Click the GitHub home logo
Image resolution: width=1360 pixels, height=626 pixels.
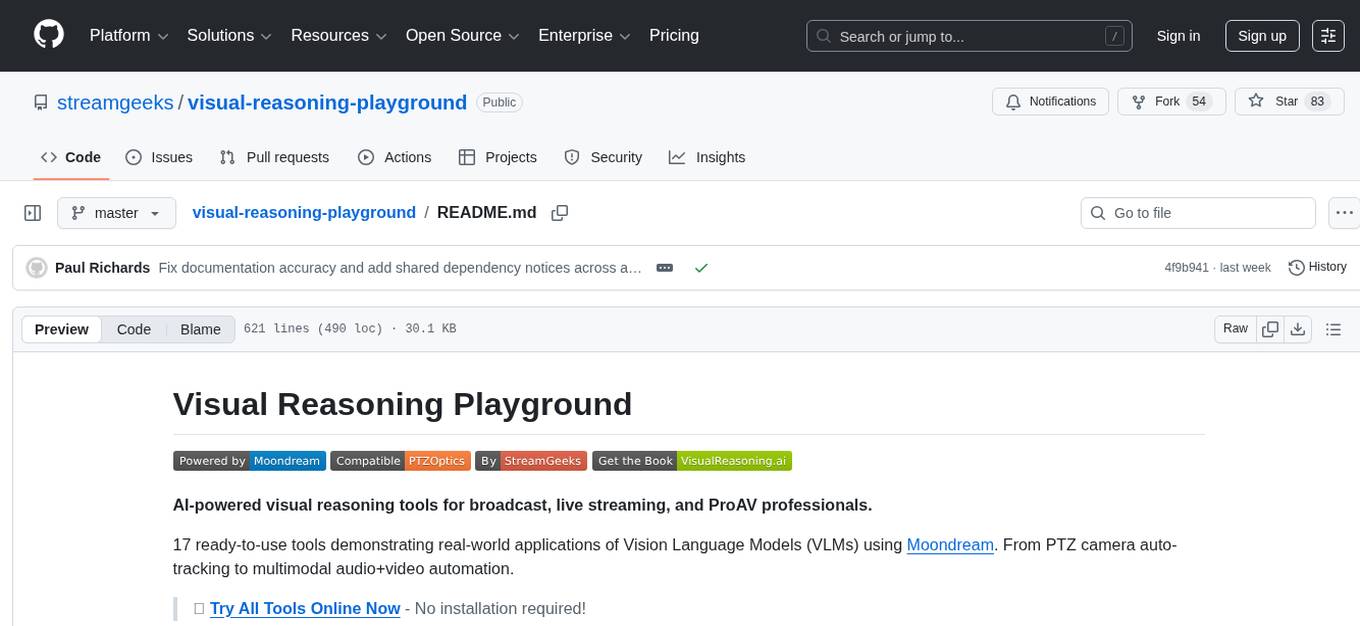(x=48, y=35)
